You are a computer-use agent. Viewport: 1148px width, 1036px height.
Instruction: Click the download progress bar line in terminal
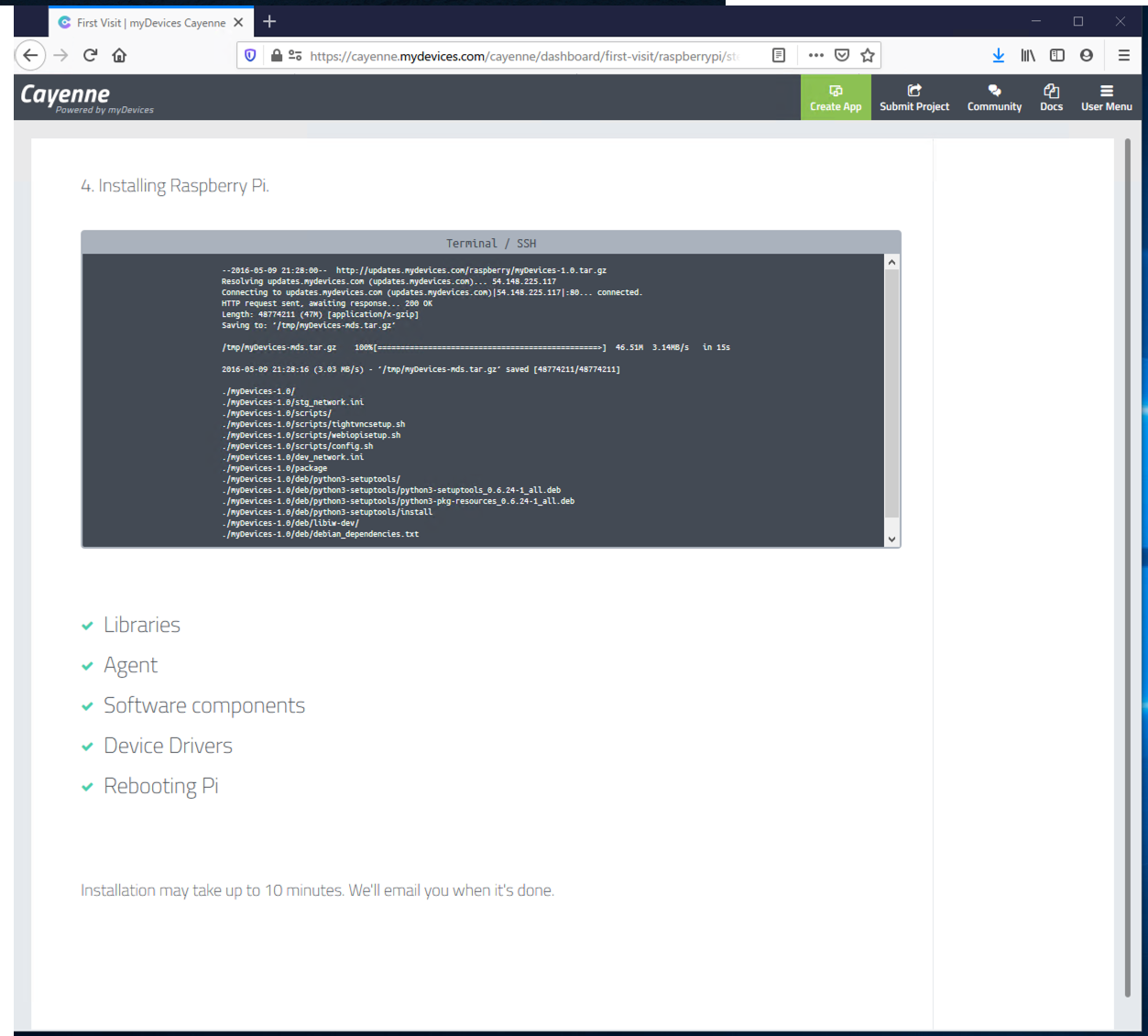(x=476, y=347)
